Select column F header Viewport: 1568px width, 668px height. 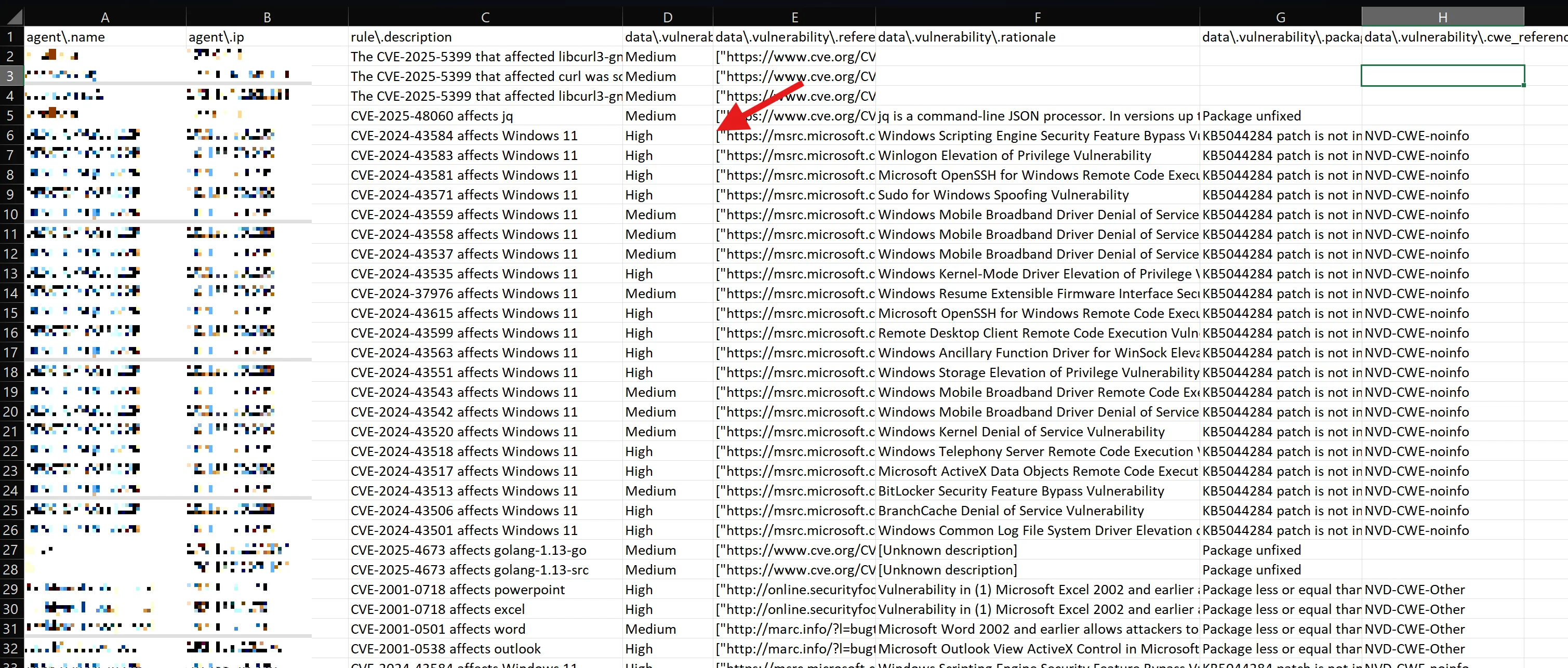pos(1038,17)
